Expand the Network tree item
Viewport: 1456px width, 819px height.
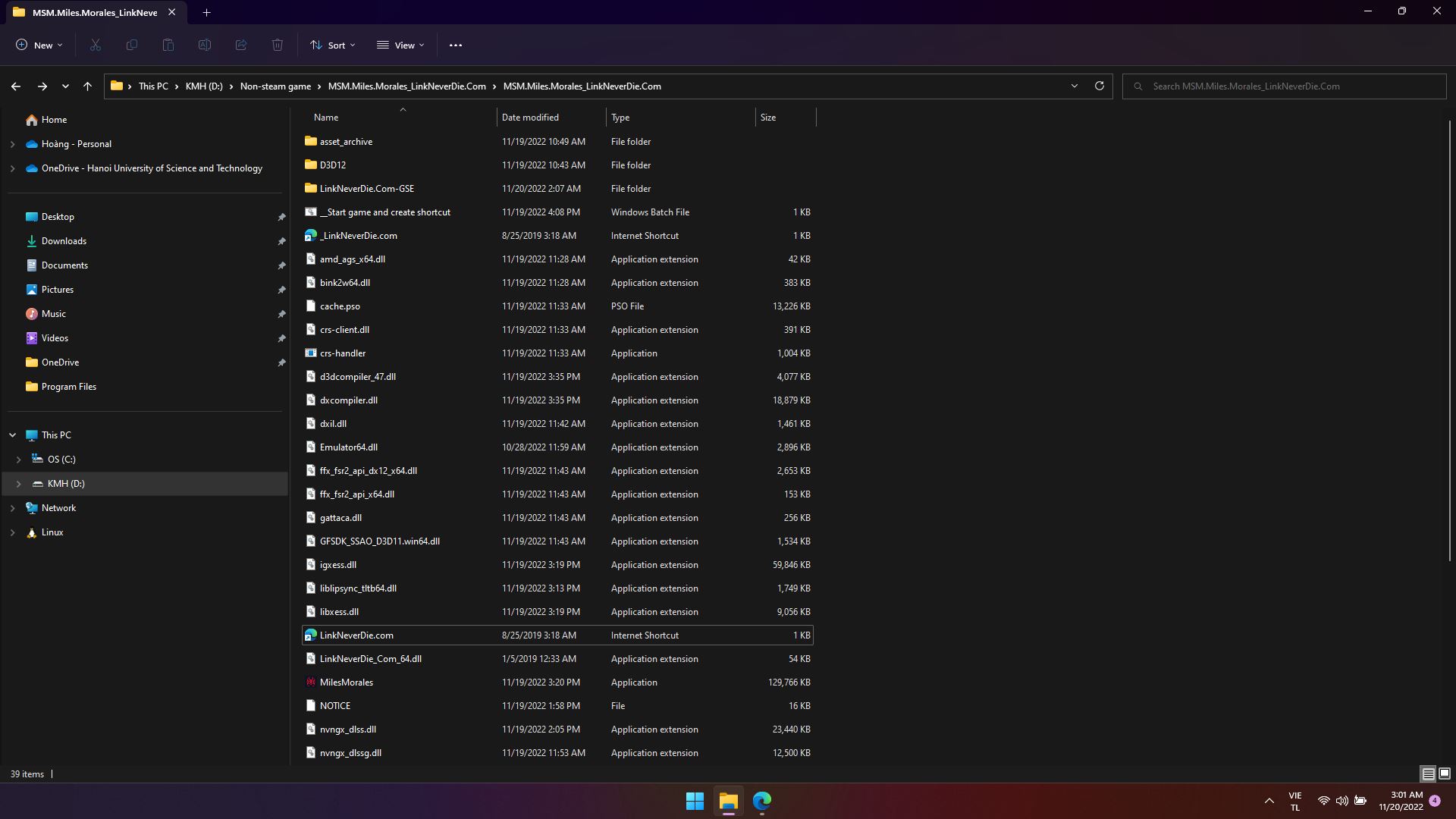[12, 507]
